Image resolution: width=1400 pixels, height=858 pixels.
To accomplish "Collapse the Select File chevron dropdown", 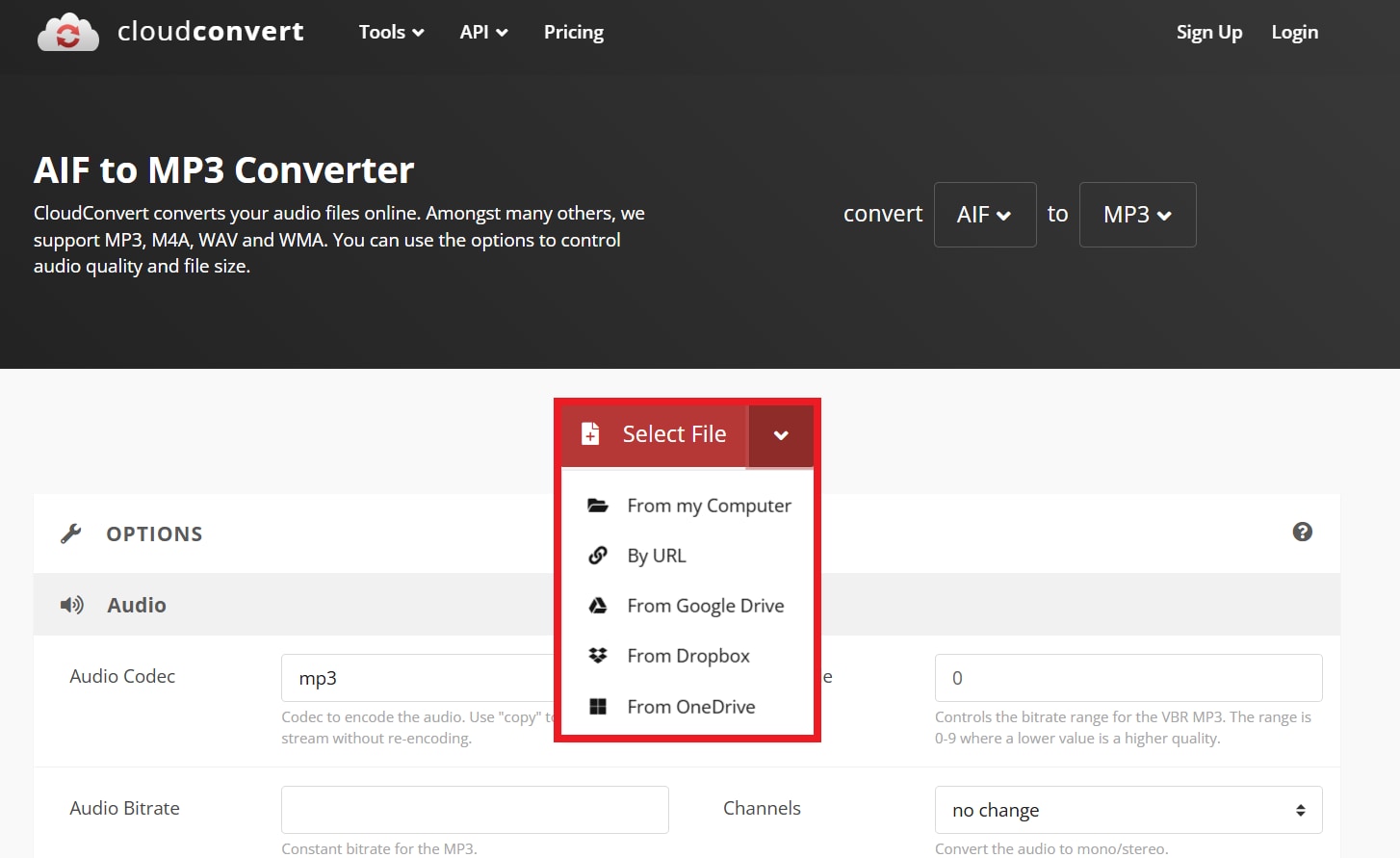I will pyautogui.click(x=781, y=435).
